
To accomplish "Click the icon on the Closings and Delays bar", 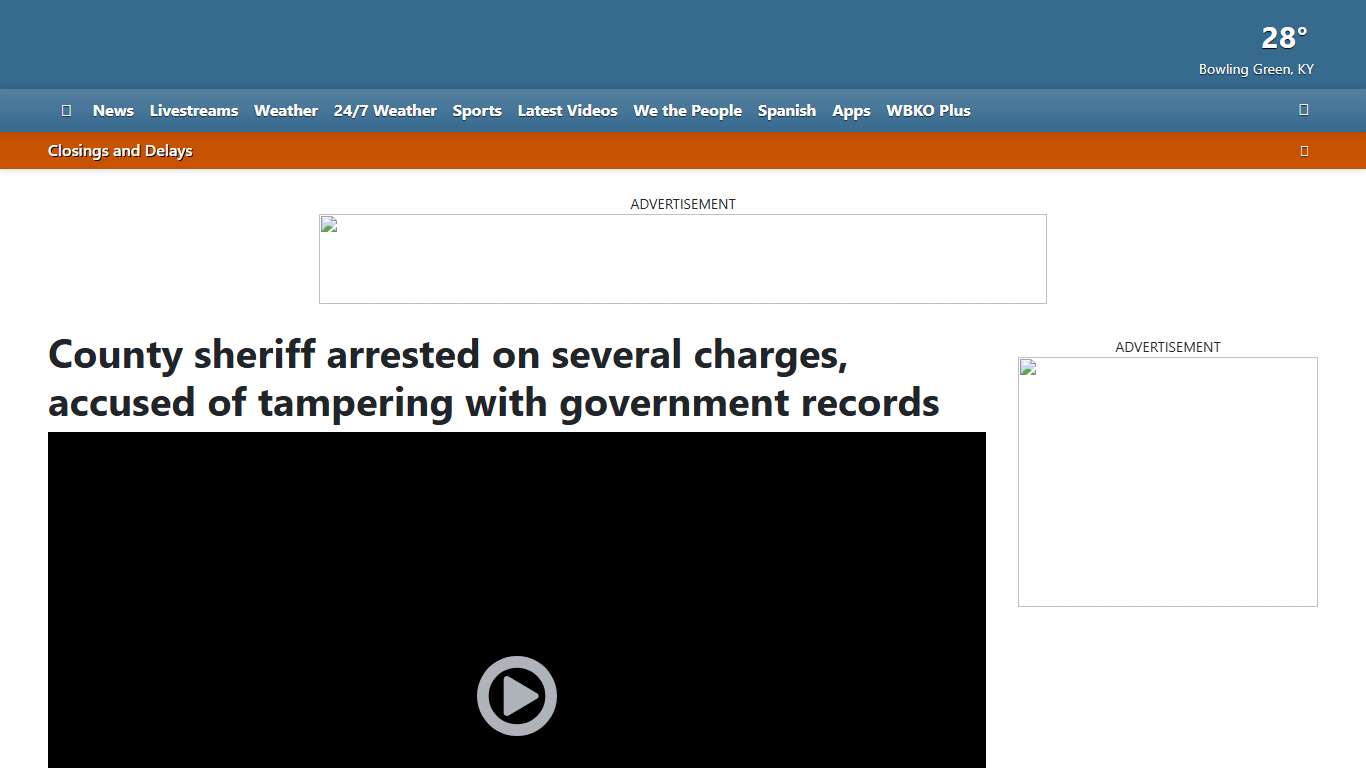I will coord(1304,150).
